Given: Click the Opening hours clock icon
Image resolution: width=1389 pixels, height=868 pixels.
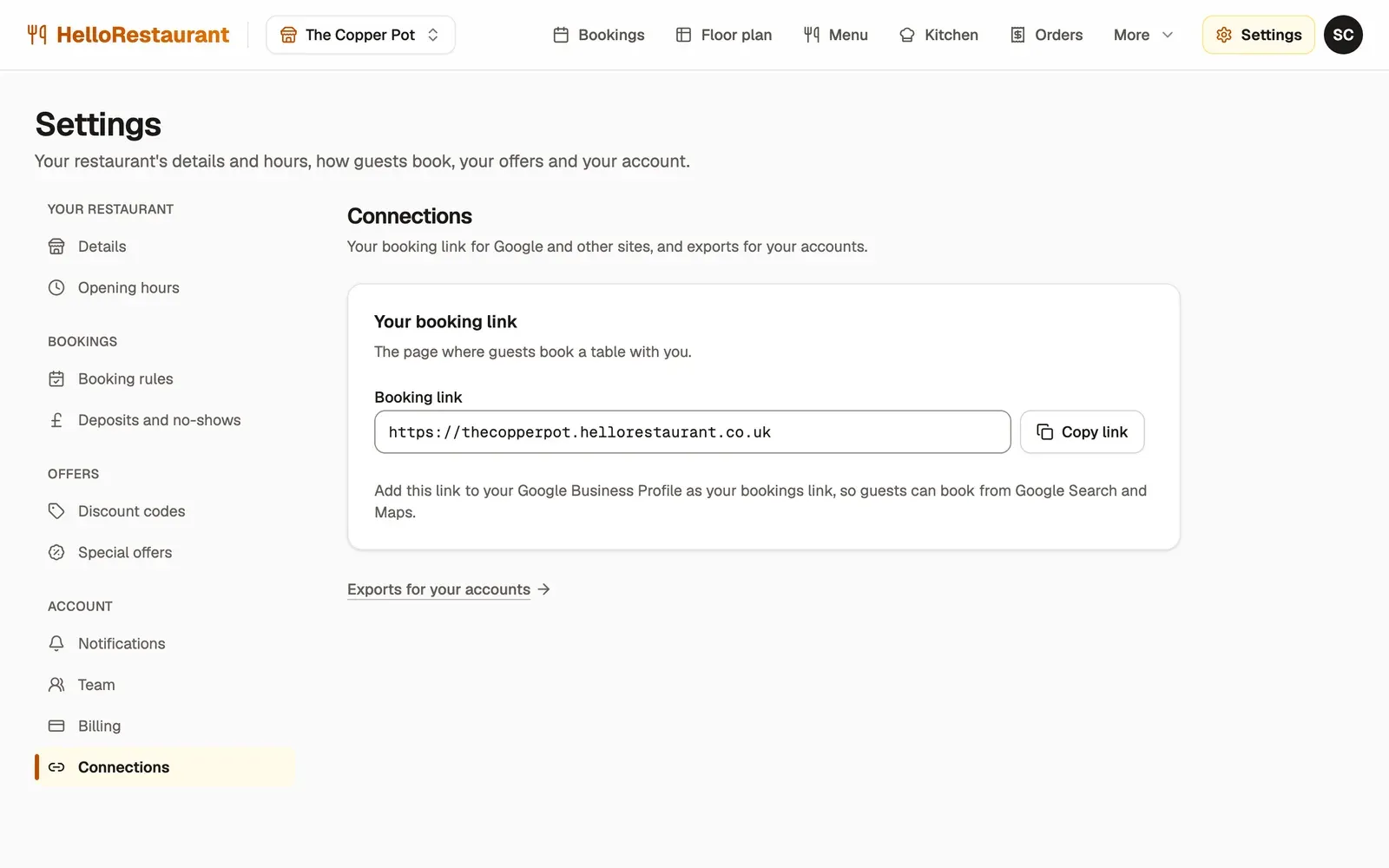Looking at the screenshot, I should 56,287.
